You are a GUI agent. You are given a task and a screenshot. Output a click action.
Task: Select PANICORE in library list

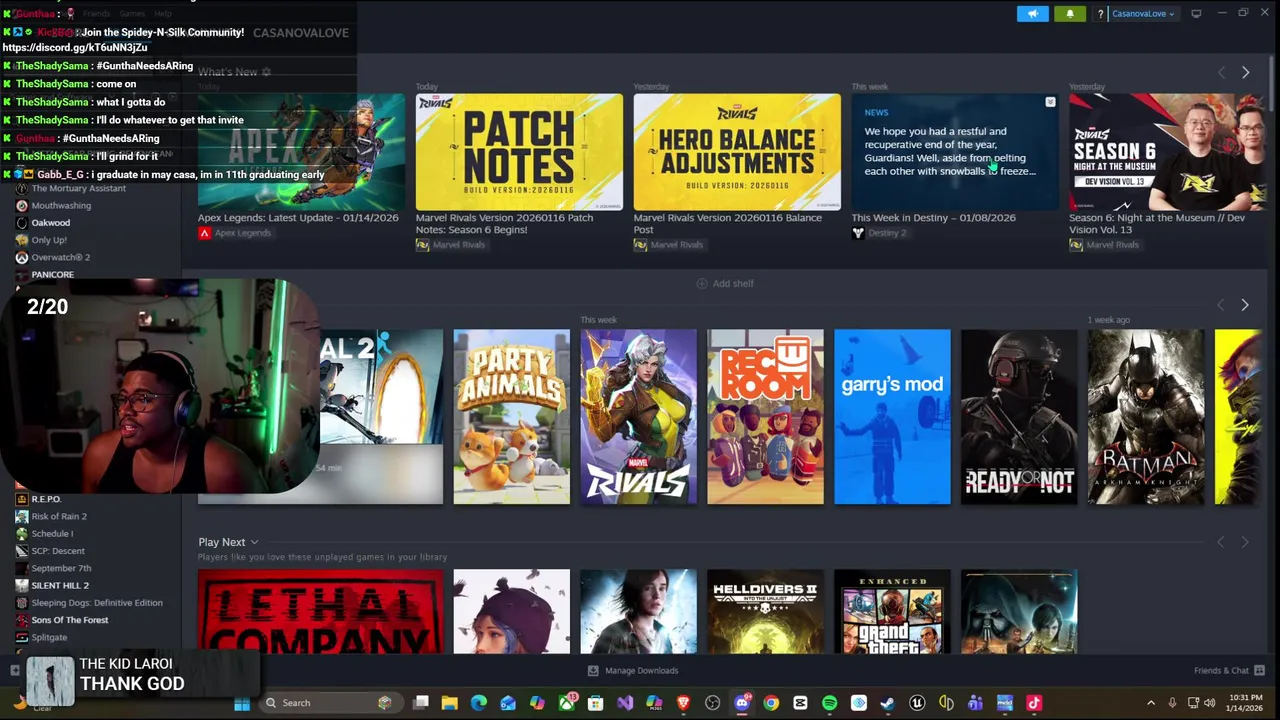tap(53, 274)
